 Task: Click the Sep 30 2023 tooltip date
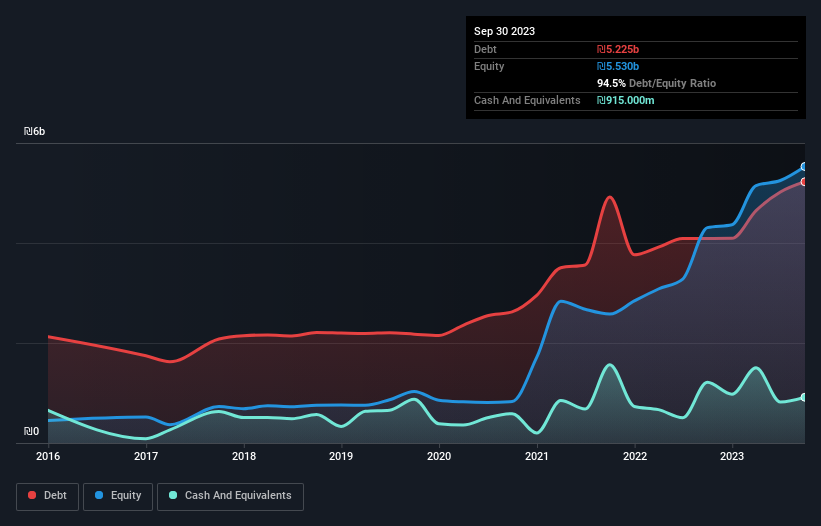point(504,31)
